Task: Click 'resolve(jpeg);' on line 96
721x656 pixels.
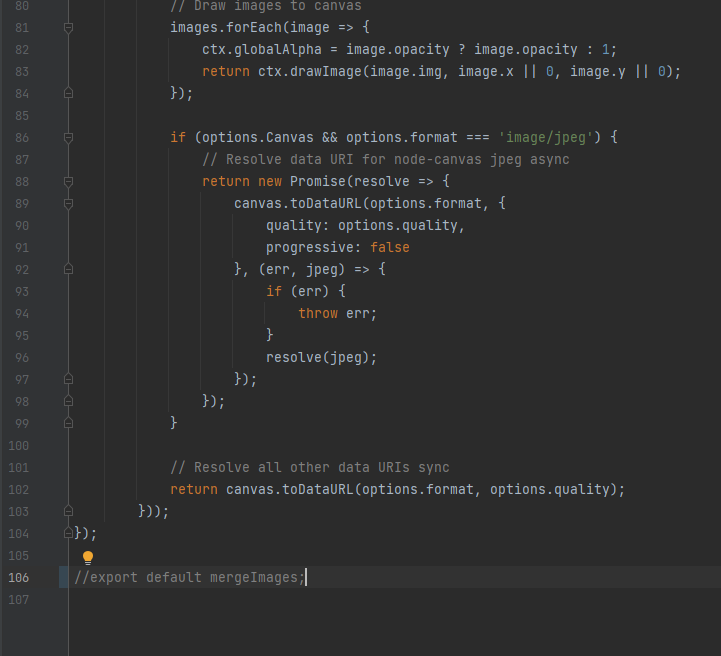Action: 321,358
